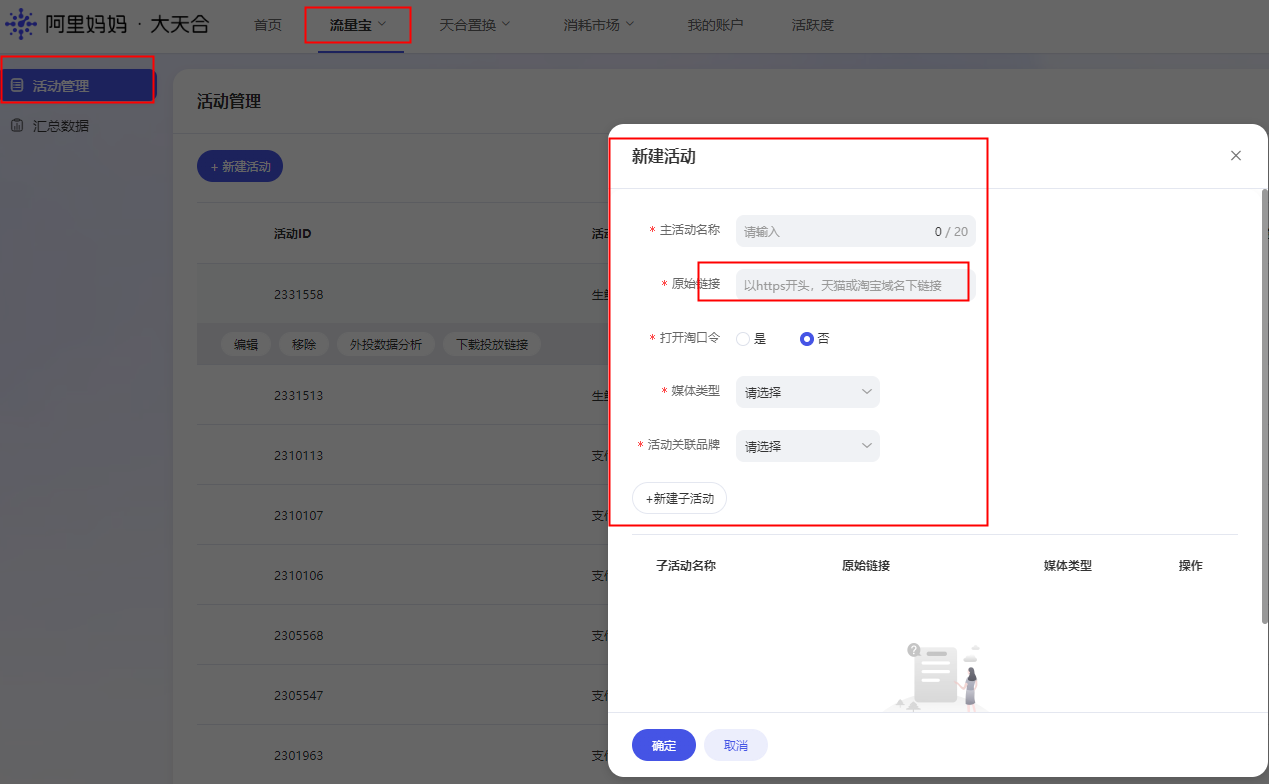Screen dimensions: 1271x784
Task: Click activity ID 2305568
Action: (x=298, y=635)
